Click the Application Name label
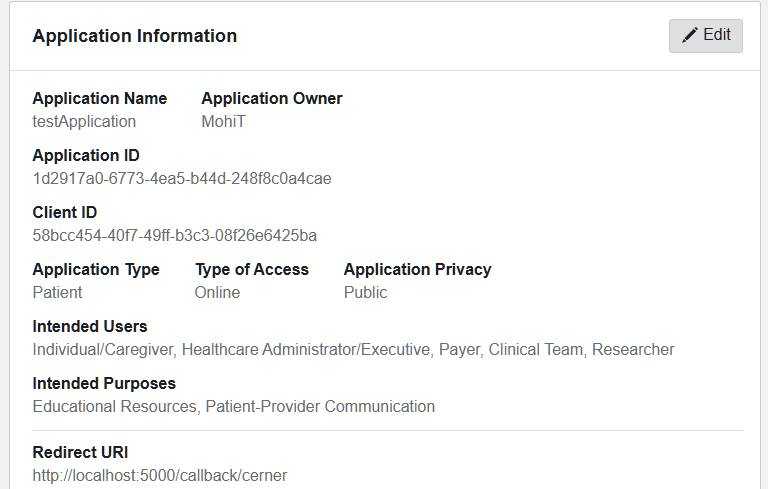 pos(100,98)
